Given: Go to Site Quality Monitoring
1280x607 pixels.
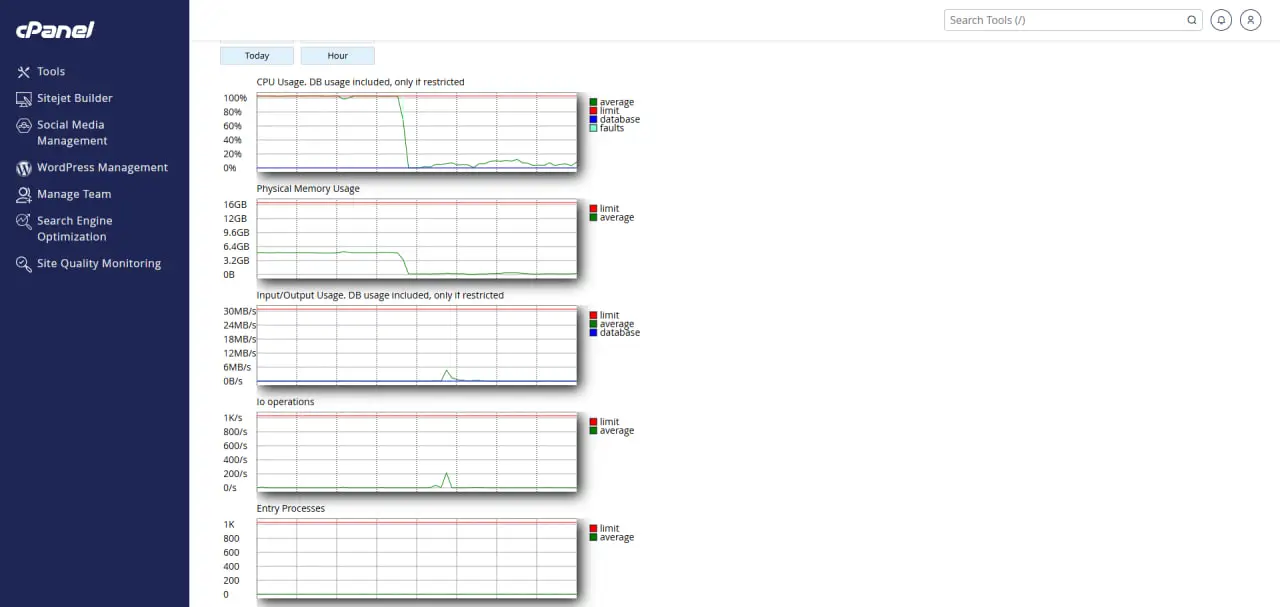Looking at the screenshot, I should pyautogui.click(x=98, y=264).
